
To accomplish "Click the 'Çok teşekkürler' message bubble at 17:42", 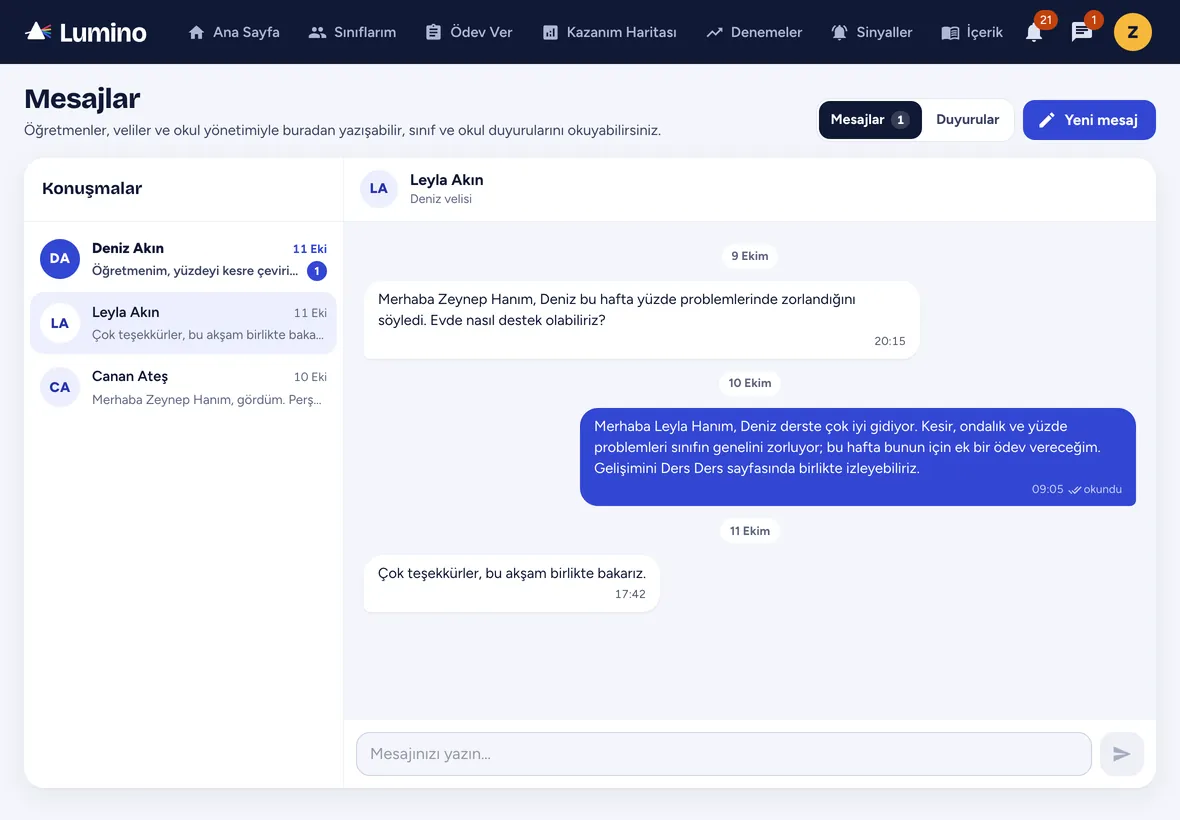I will [x=512, y=583].
